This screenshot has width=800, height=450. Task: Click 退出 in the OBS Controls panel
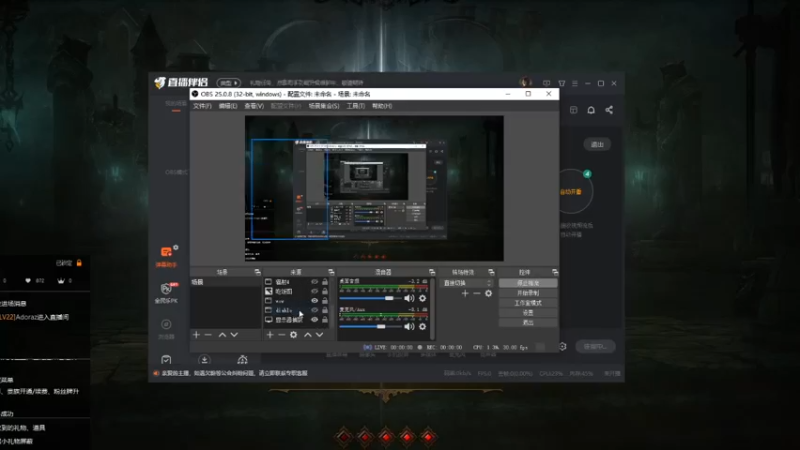[528, 322]
